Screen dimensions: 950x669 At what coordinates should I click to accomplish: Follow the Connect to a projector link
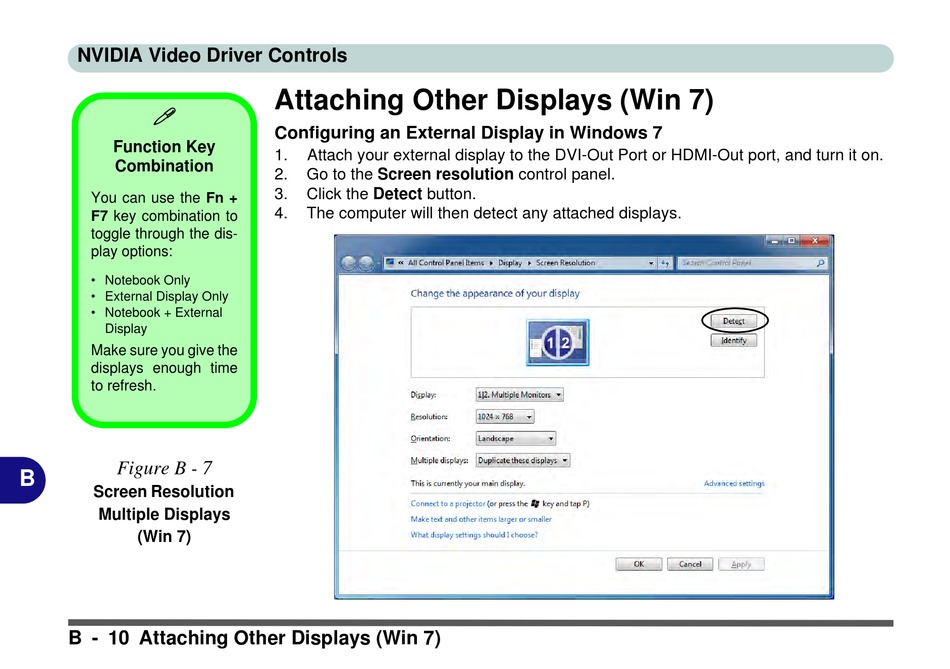point(447,504)
